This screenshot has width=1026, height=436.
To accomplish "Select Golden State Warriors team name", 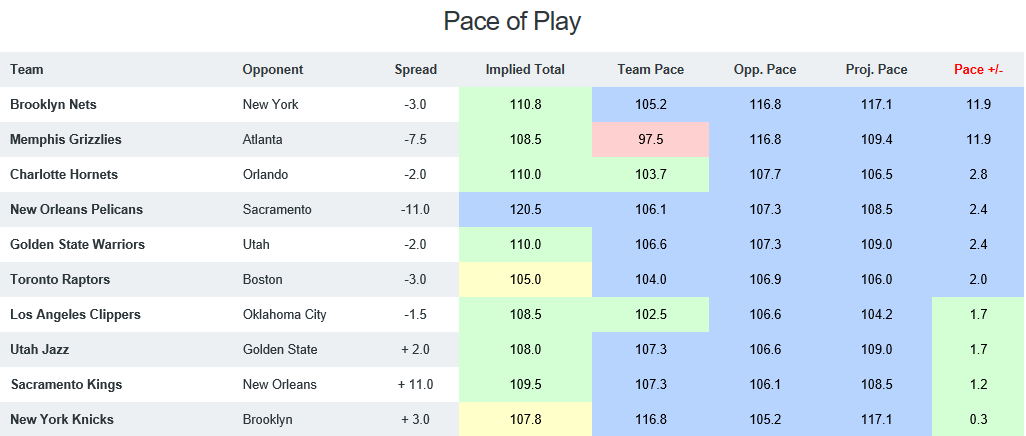I will [x=77, y=244].
